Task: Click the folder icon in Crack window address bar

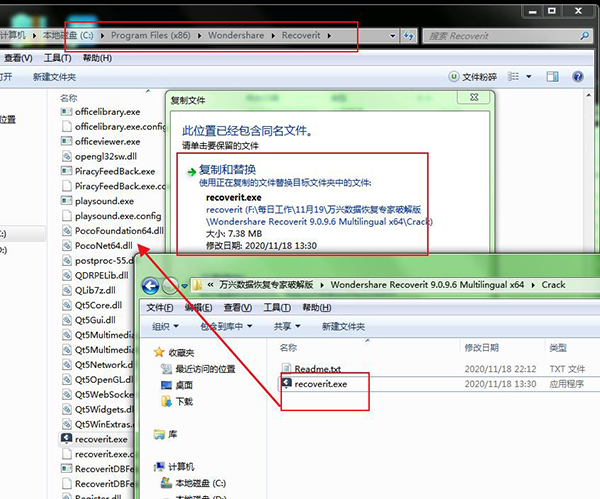Action: click(x=197, y=285)
